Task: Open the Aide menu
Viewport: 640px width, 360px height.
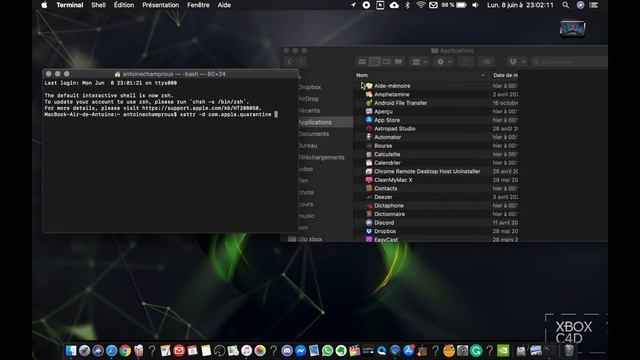Action: (224, 5)
